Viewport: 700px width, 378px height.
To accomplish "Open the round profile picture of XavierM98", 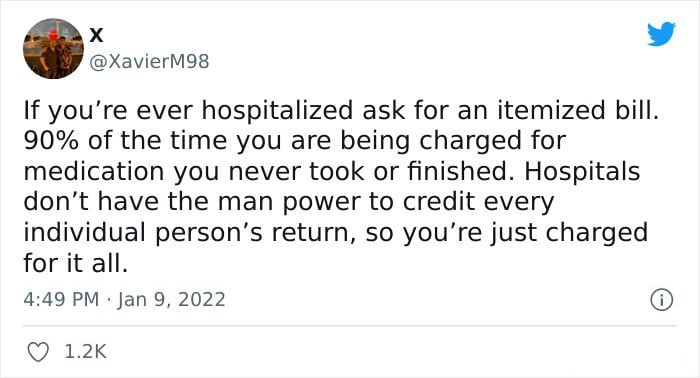I will [x=54, y=49].
